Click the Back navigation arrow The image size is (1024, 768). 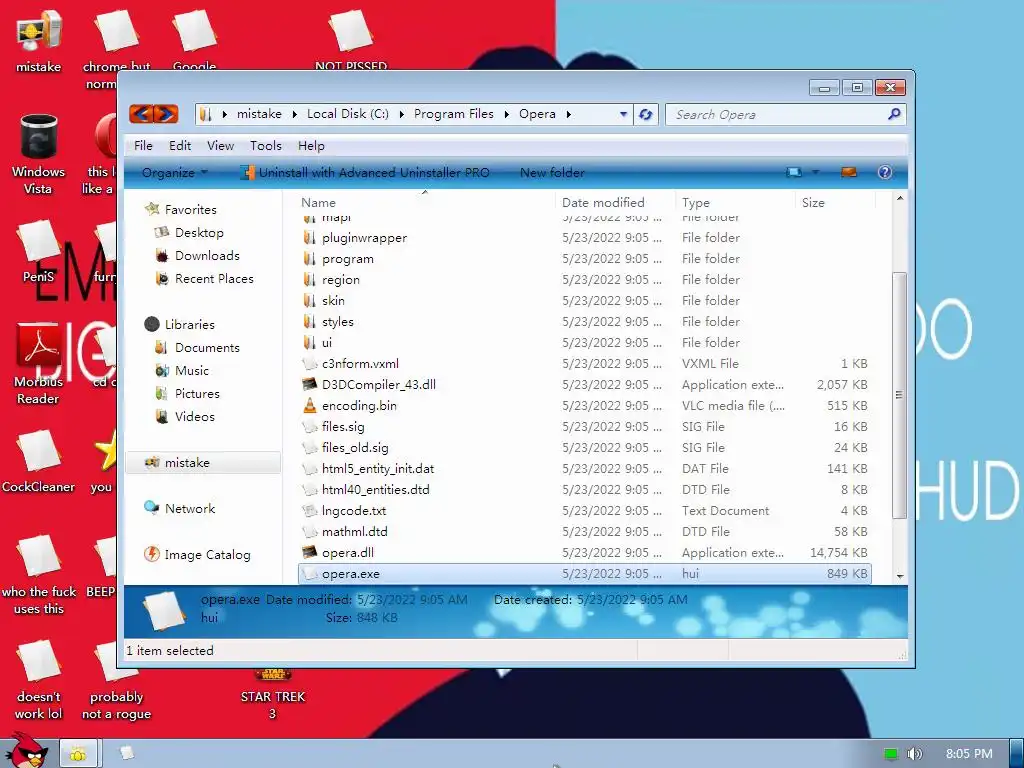(142, 114)
